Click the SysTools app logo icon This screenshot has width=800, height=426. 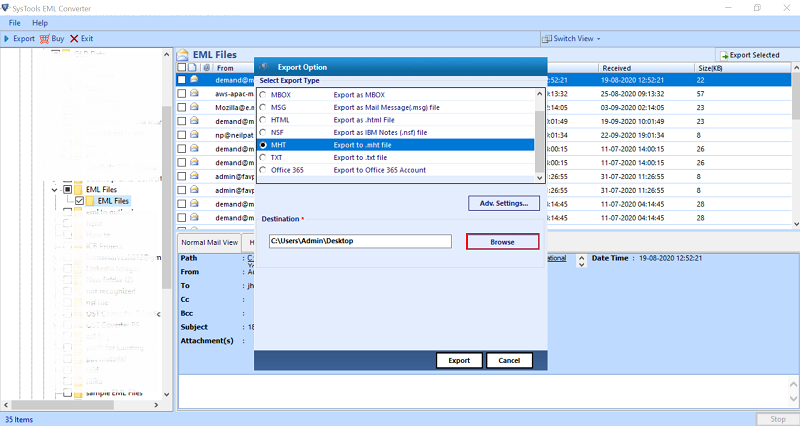click(x=5, y=8)
